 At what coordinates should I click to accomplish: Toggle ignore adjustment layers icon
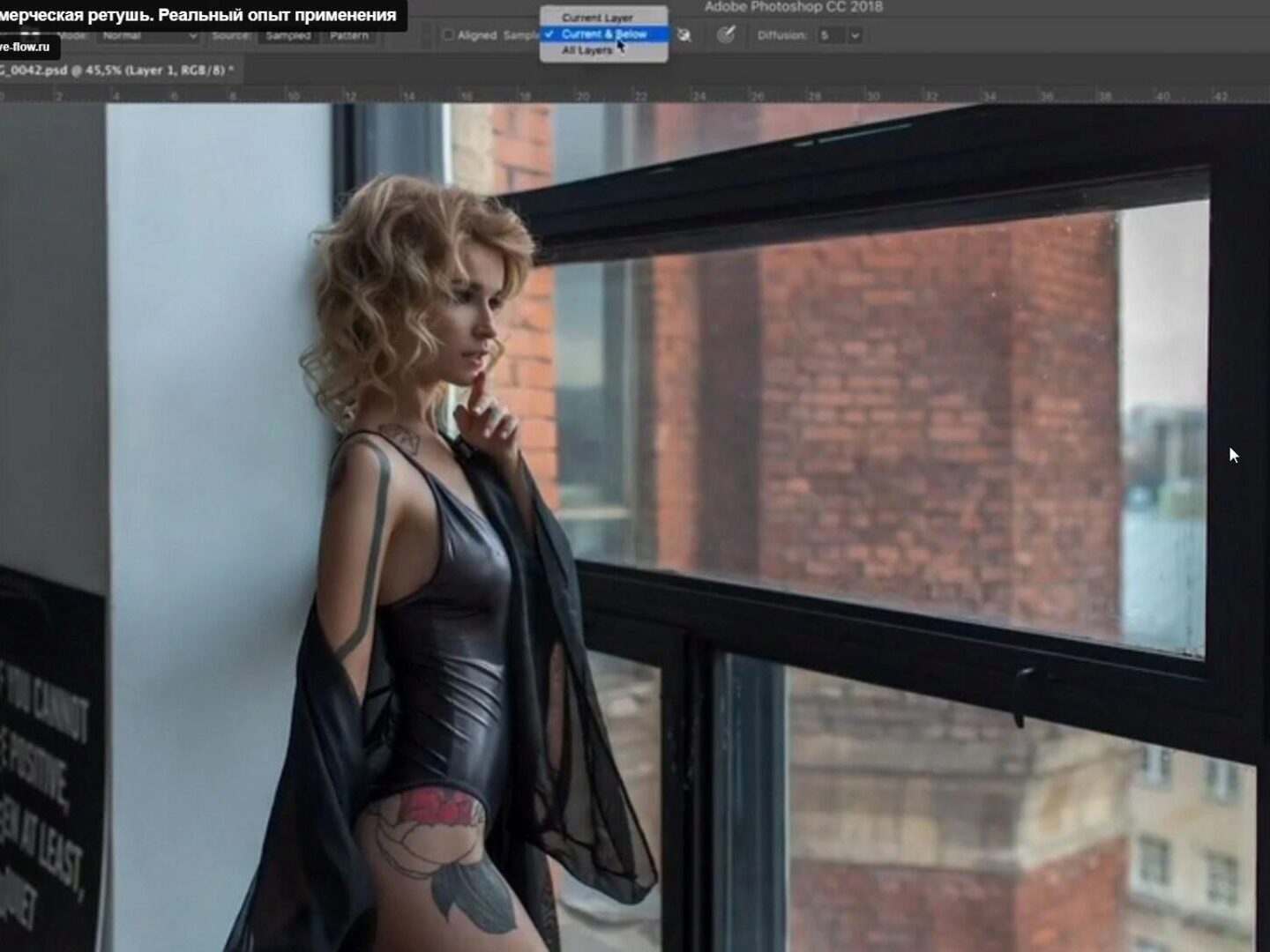[x=684, y=35]
